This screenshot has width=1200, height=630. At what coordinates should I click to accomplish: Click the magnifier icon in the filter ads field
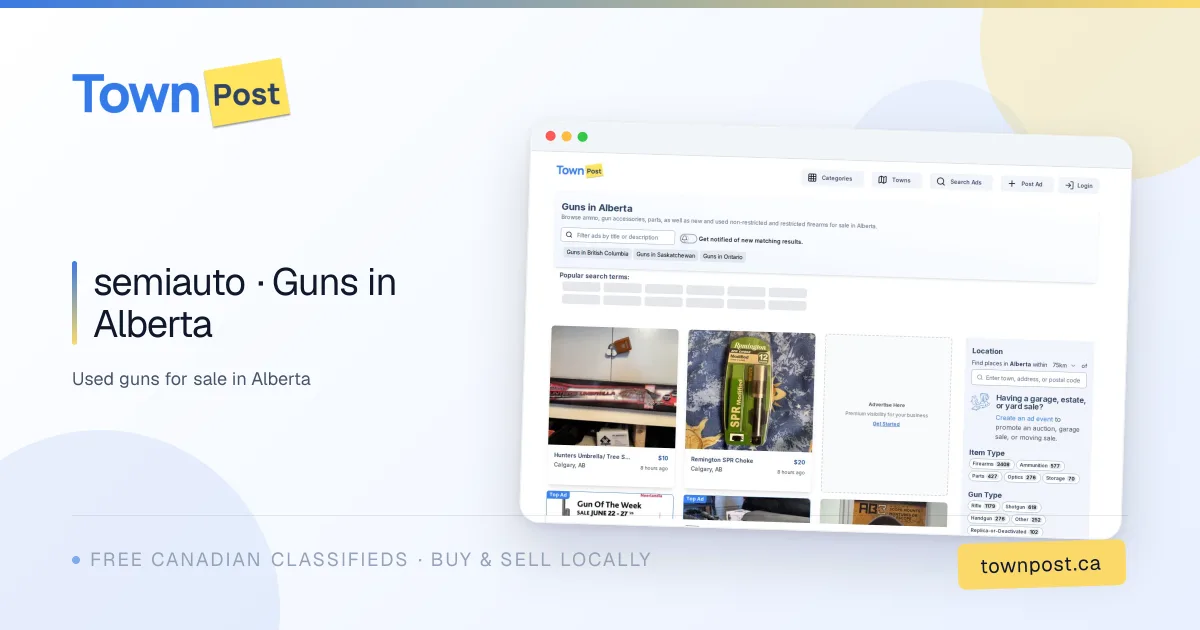[569, 236]
